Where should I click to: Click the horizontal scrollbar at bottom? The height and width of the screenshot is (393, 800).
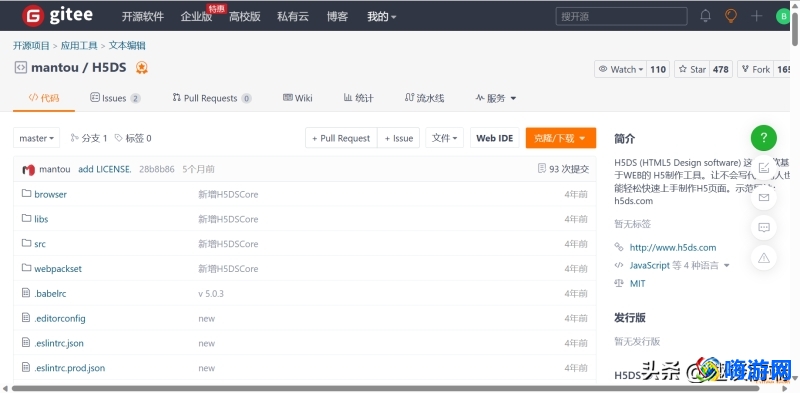(x=385, y=389)
